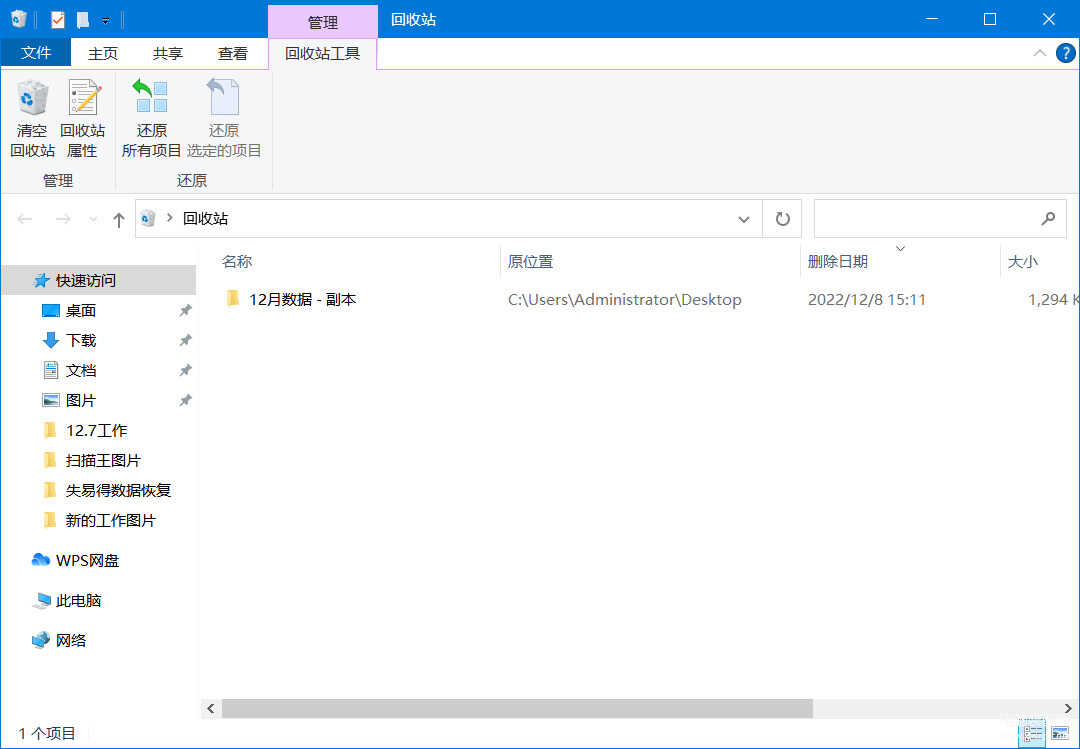The height and width of the screenshot is (749, 1080).
Task: Open the address bar history dropdown
Action: point(744,219)
